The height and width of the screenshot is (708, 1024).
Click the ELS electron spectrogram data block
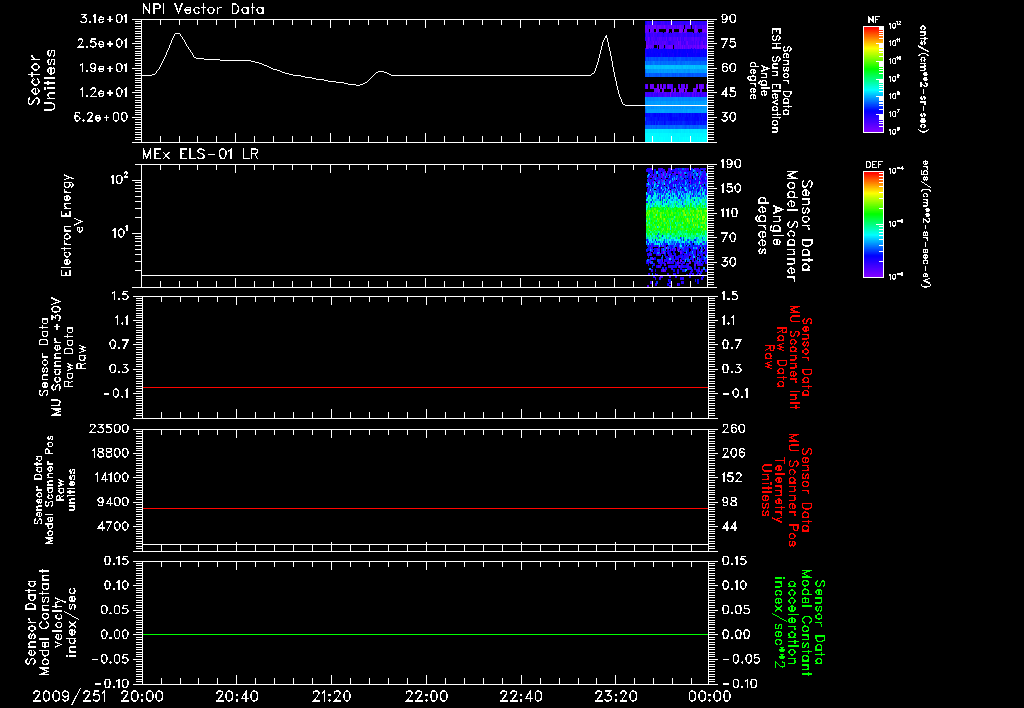click(x=677, y=227)
